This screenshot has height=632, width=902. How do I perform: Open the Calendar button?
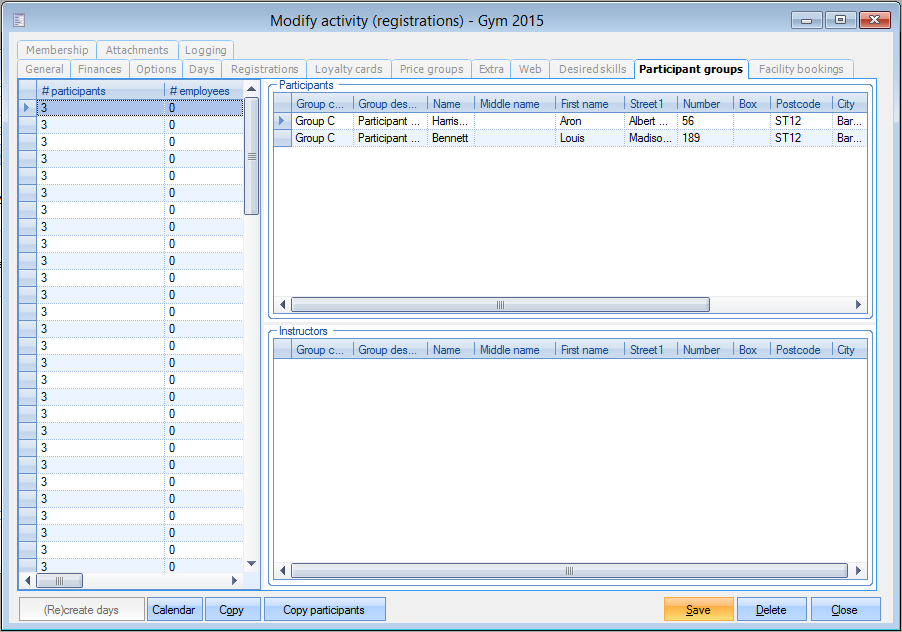pyautogui.click(x=173, y=609)
